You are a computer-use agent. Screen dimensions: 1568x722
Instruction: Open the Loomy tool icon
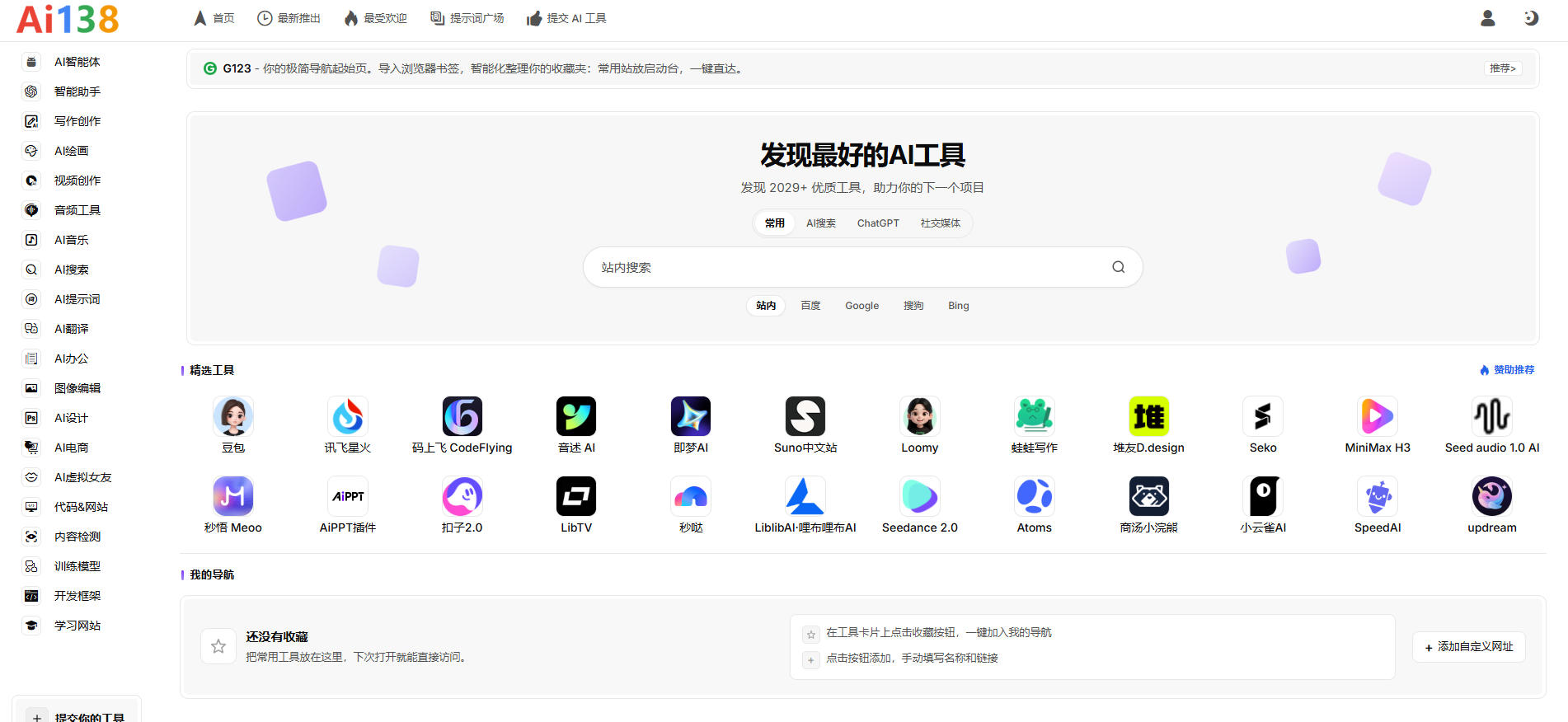coord(920,416)
